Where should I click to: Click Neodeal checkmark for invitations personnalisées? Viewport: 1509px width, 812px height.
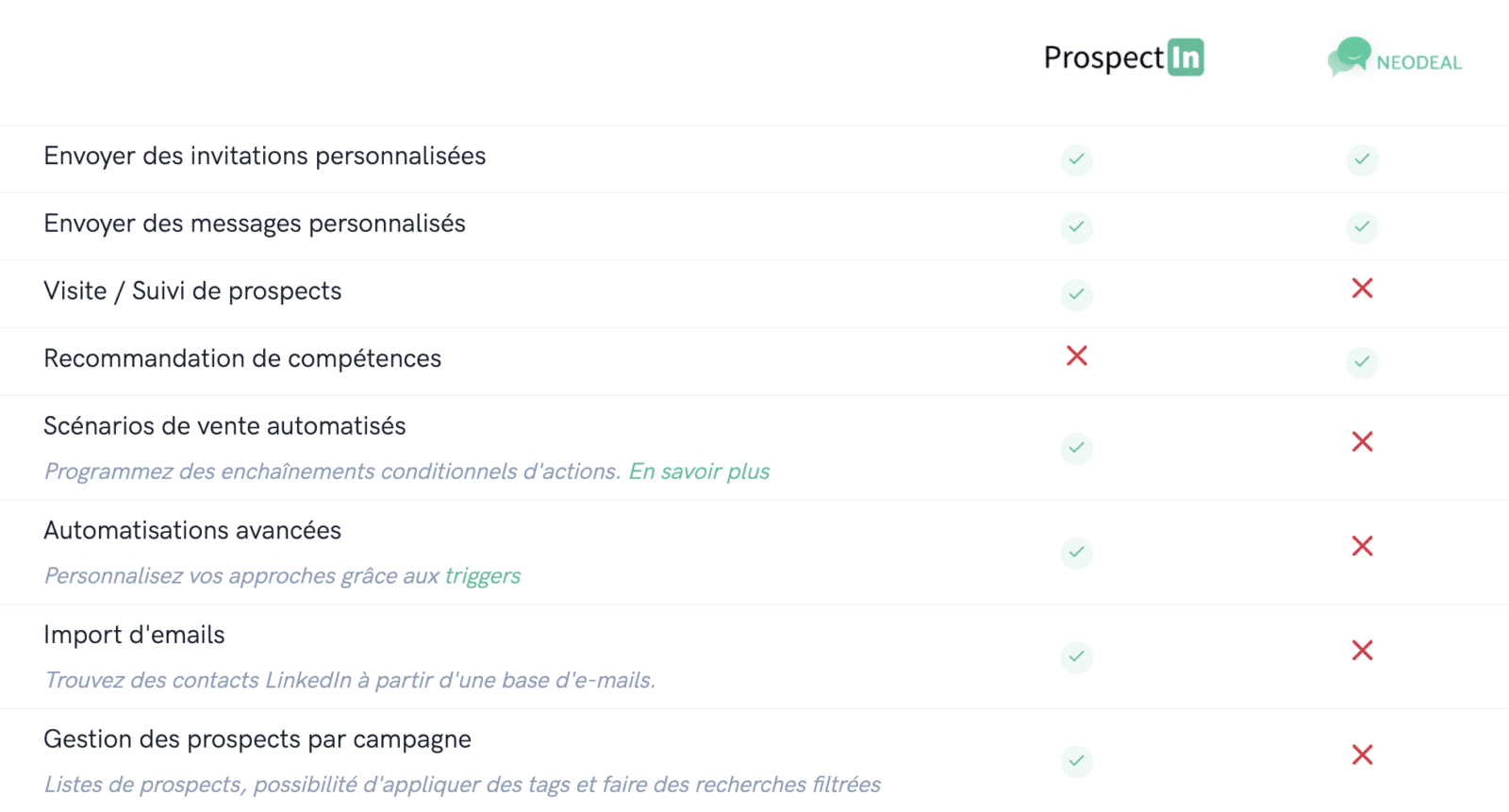point(1362,159)
